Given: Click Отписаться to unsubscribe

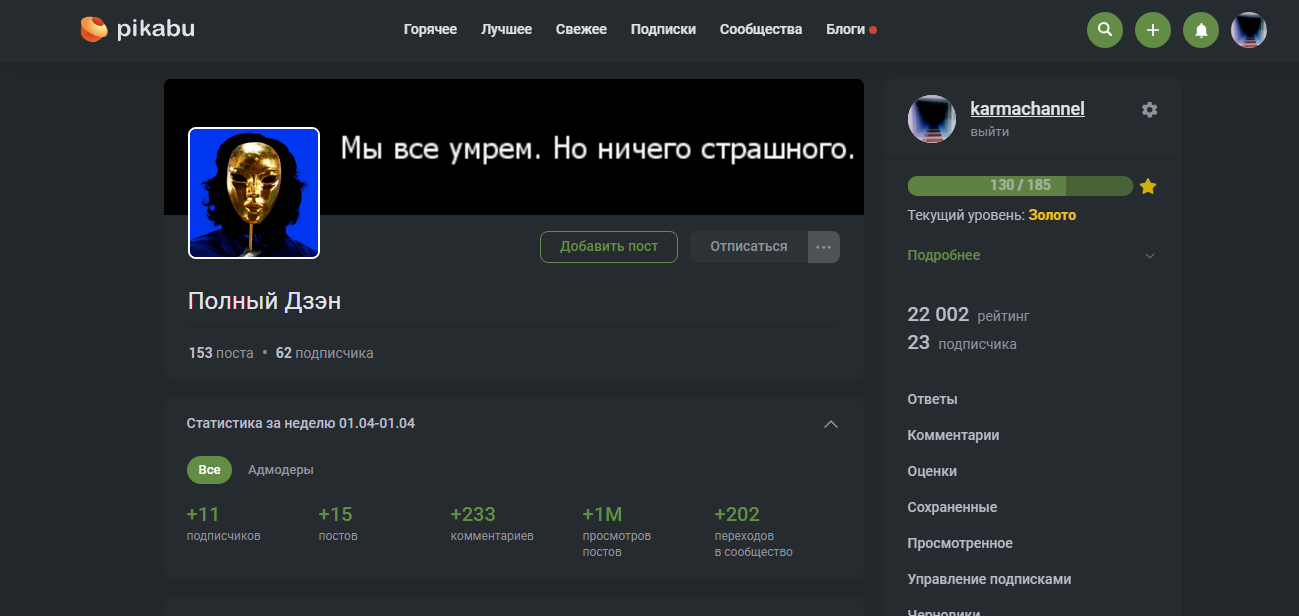Looking at the screenshot, I should [x=749, y=247].
